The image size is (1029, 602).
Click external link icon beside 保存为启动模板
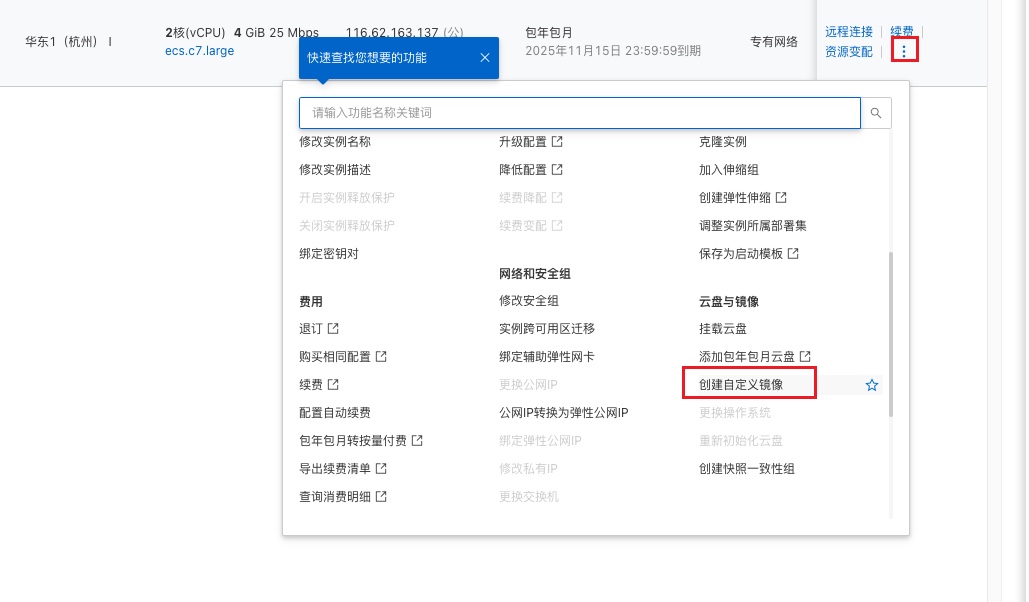tap(793, 254)
